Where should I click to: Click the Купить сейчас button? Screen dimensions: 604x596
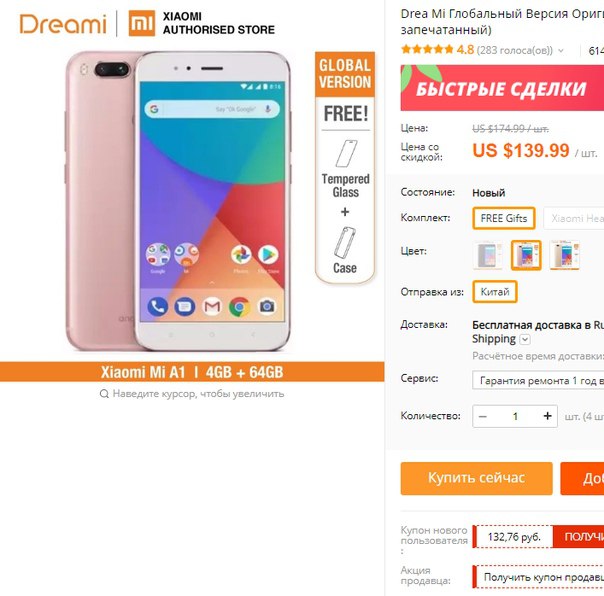pos(476,478)
